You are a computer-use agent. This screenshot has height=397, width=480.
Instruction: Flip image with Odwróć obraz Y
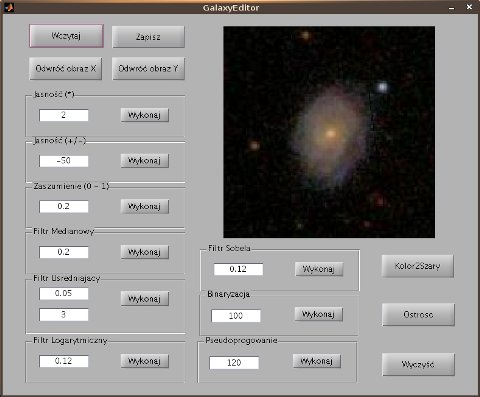[x=148, y=69]
